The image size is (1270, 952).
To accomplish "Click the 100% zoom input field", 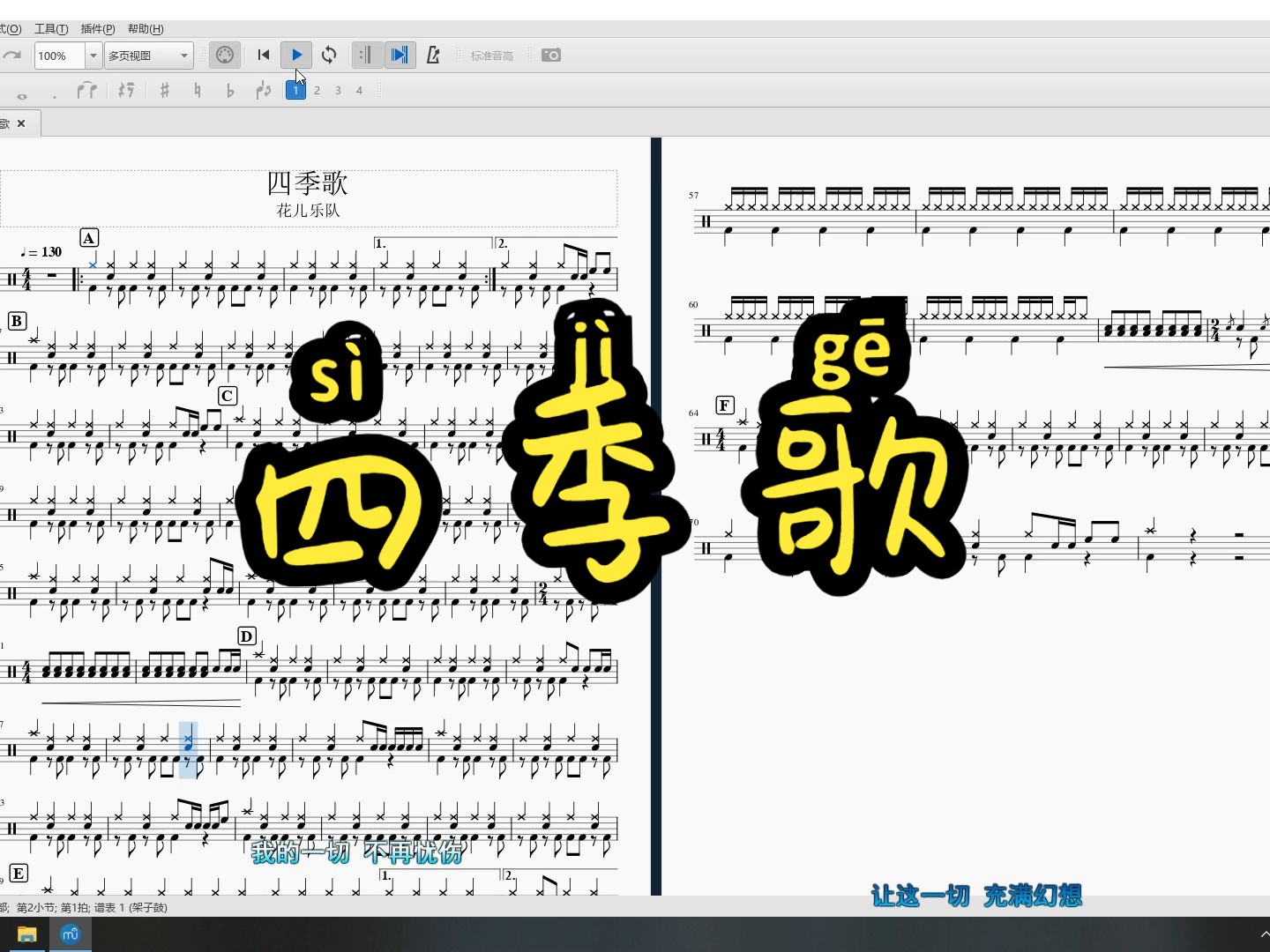I will click(59, 56).
